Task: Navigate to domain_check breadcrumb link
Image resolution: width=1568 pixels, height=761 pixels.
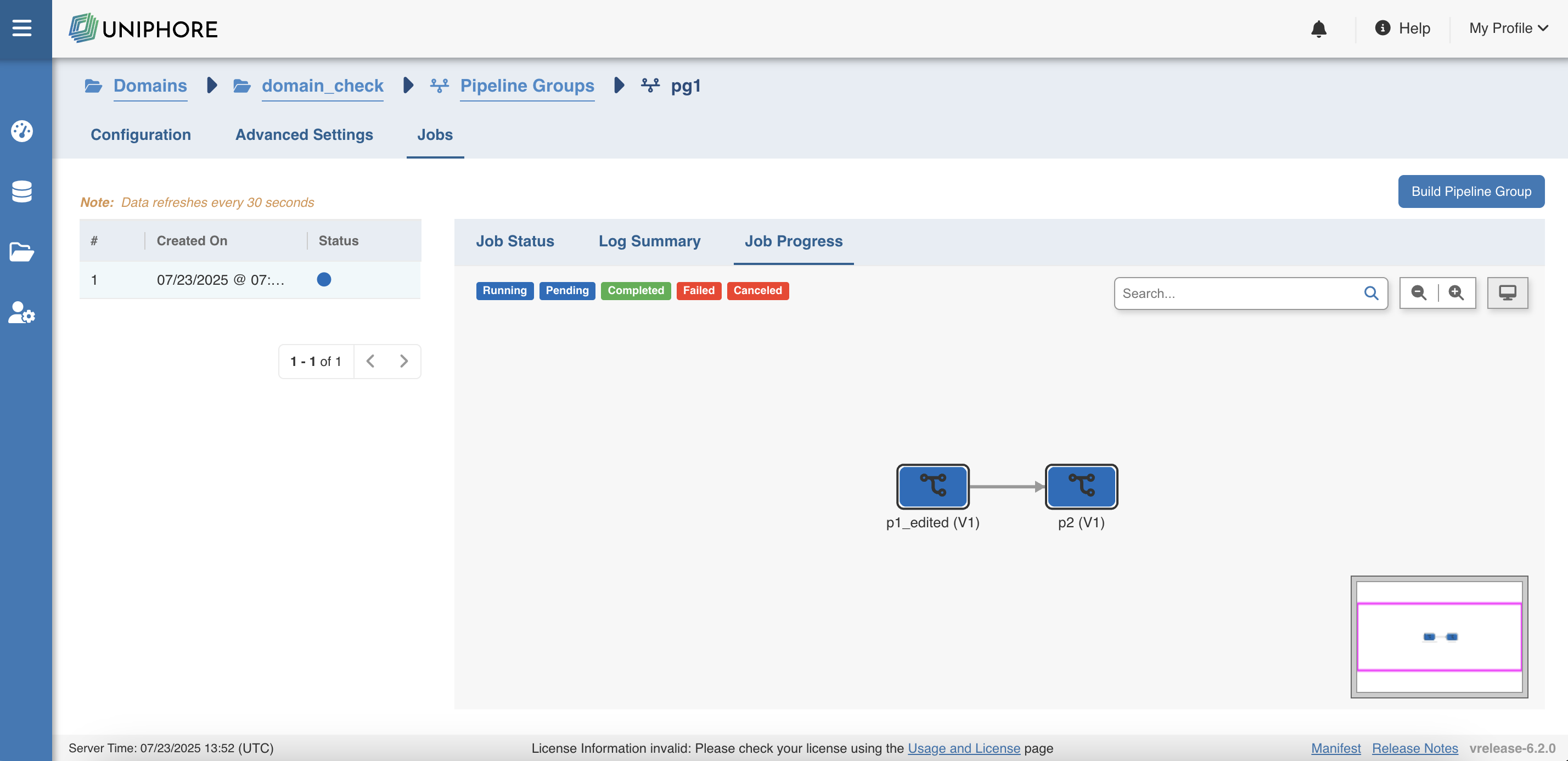Action: pyautogui.click(x=323, y=86)
